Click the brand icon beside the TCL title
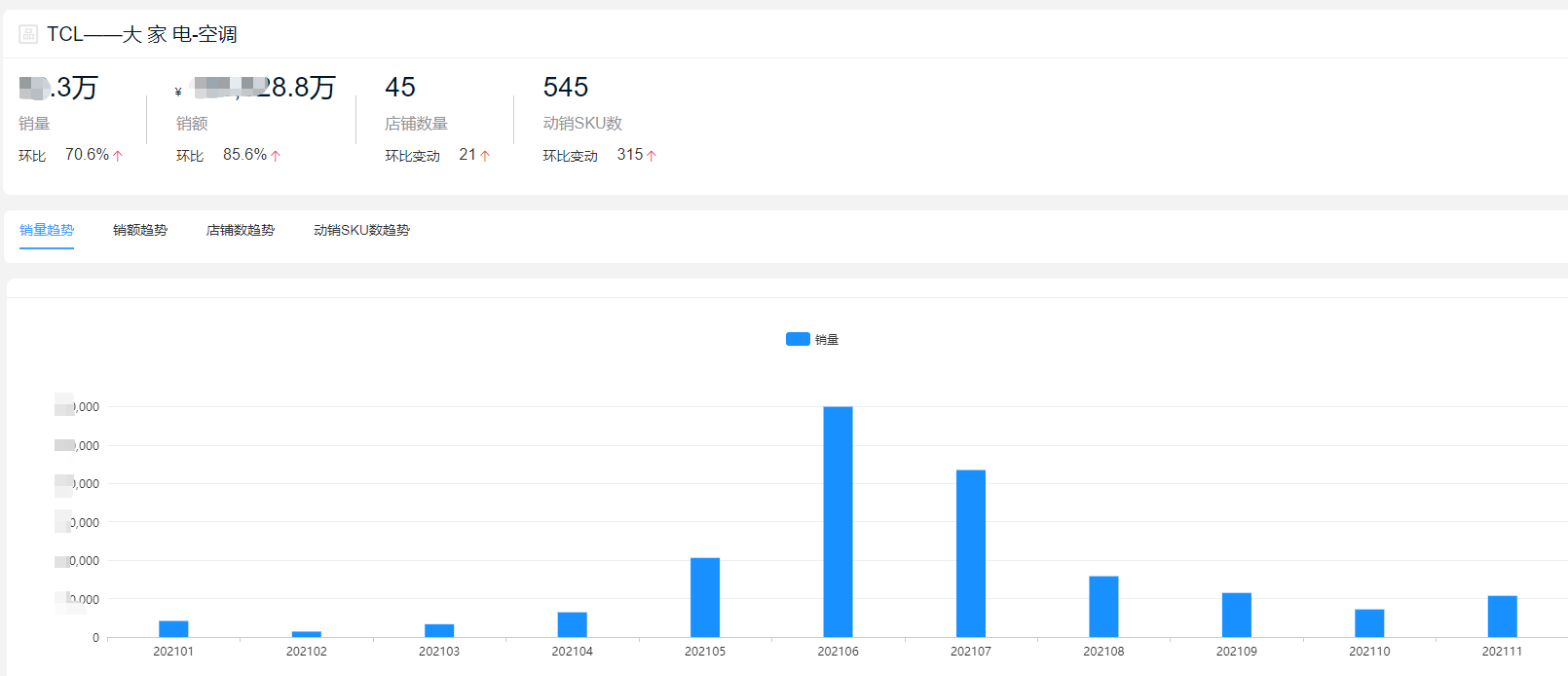The width and height of the screenshot is (1568, 676). click(x=28, y=34)
